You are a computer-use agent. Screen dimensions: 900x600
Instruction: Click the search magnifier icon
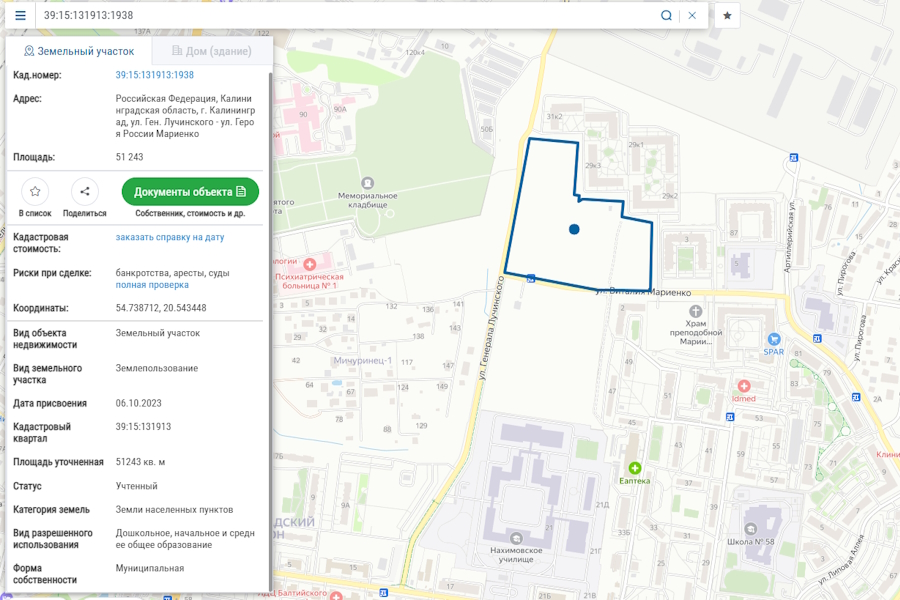click(x=666, y=15)
